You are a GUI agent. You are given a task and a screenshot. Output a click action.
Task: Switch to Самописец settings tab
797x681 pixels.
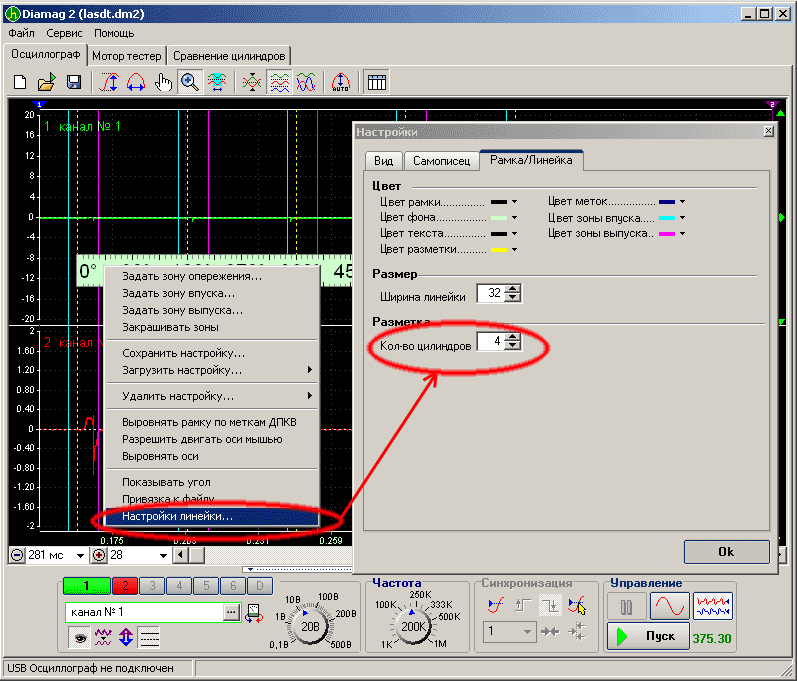click(441, 161)
